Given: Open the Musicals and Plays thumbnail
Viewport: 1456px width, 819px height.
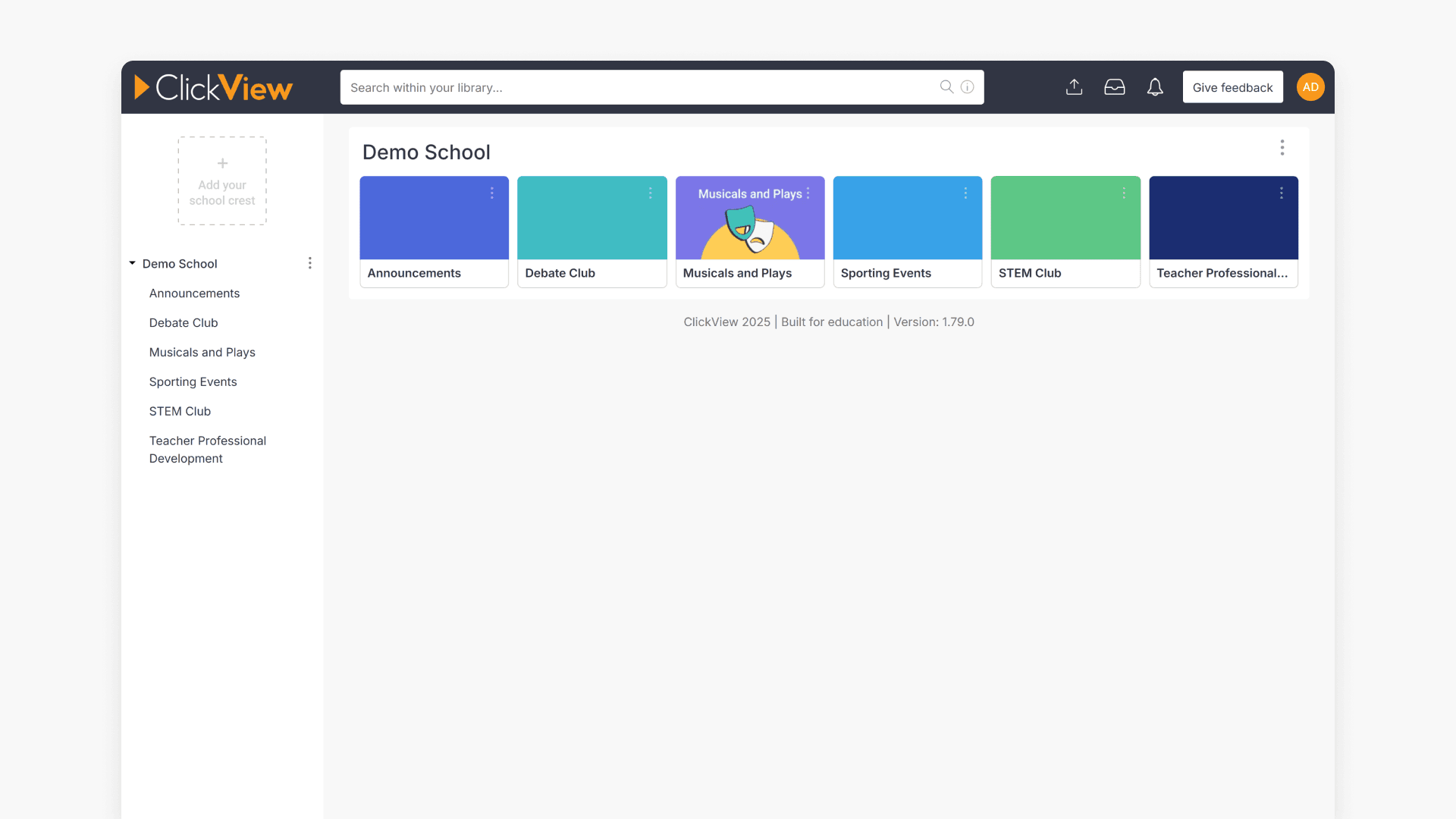Looking at the screenshot, I should pos(750,224).
